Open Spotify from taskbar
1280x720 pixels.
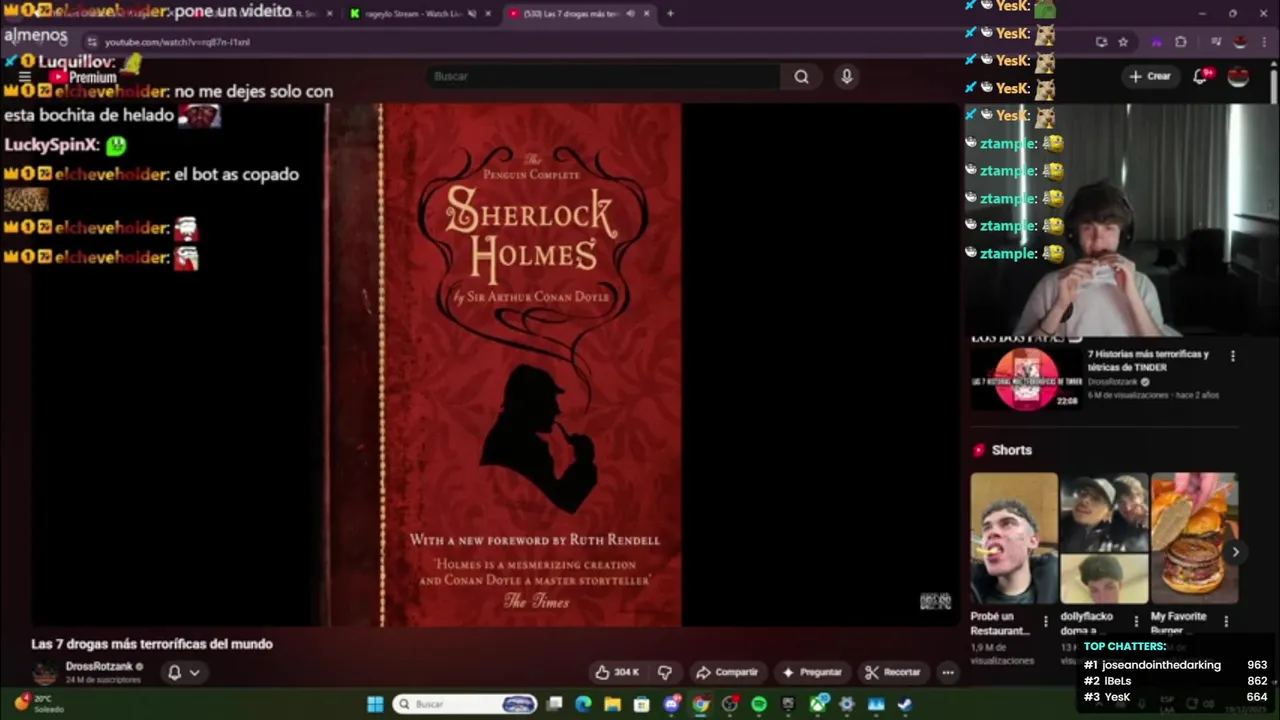[x=759, y=704]
